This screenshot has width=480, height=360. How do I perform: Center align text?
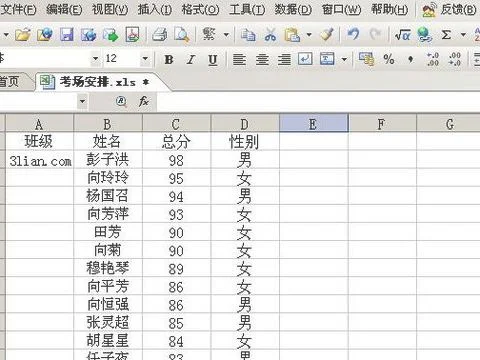pos(262,59)
